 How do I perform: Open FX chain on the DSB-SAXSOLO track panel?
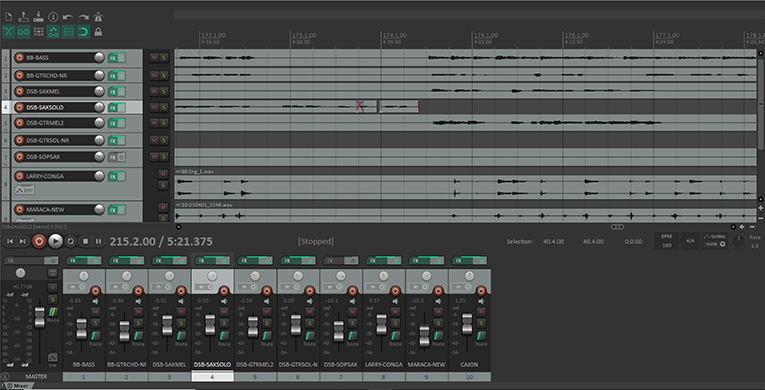[x=113, y=107]
